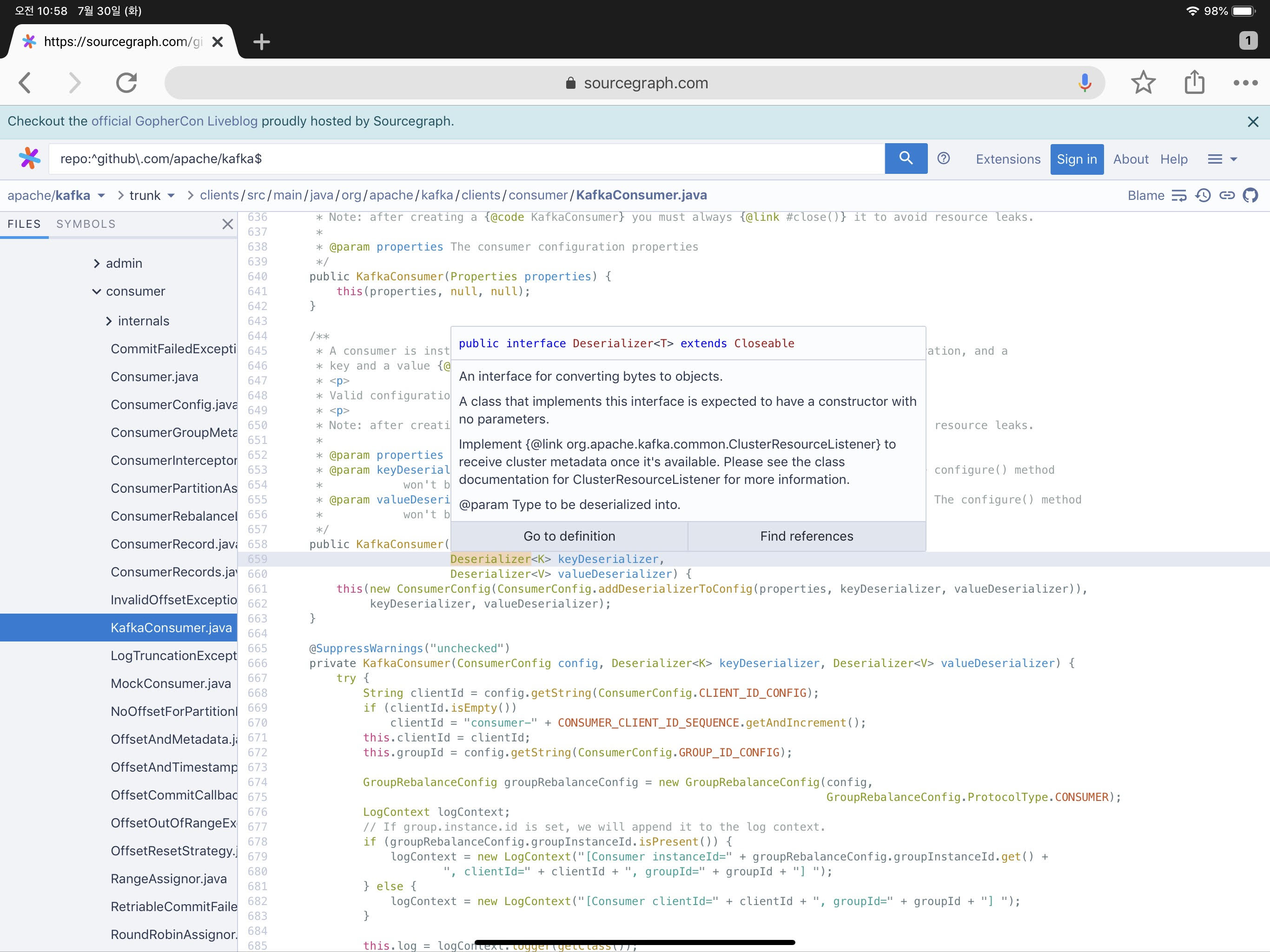Switch to the SYMBOLS tab

click(x=86, y=224)
